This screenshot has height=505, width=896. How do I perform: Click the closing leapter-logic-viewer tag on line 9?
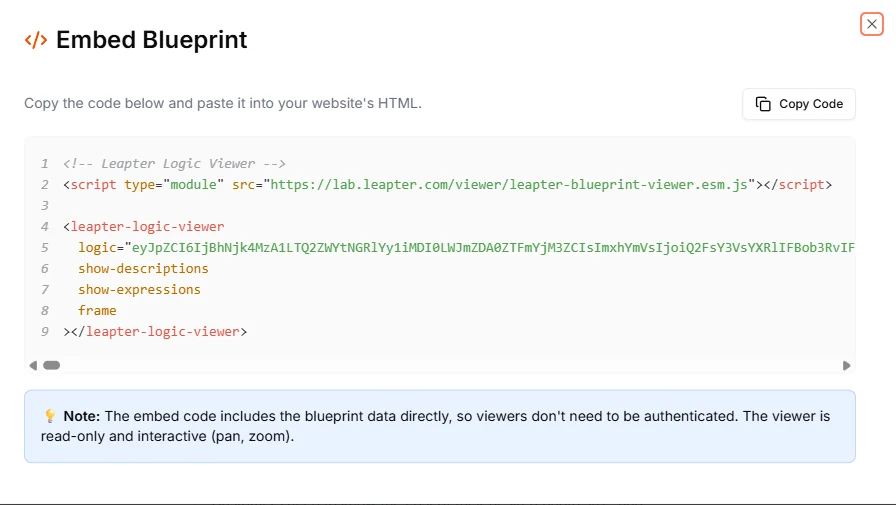point(155,332)
